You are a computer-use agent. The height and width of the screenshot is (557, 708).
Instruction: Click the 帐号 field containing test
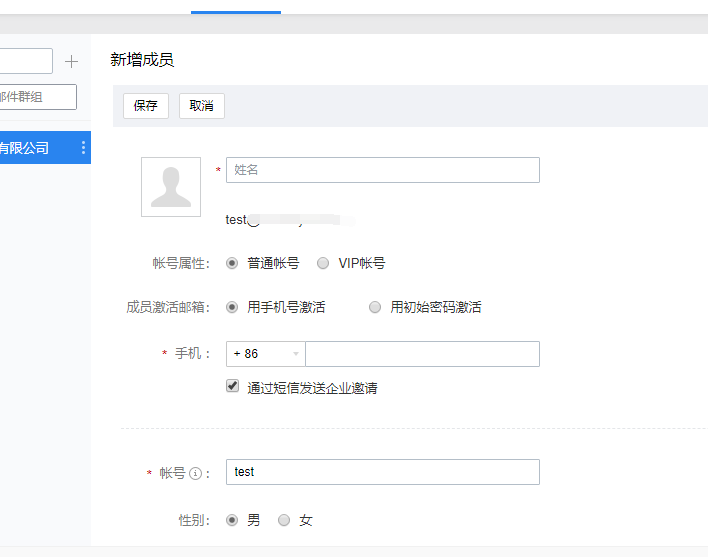coord(382,472)
